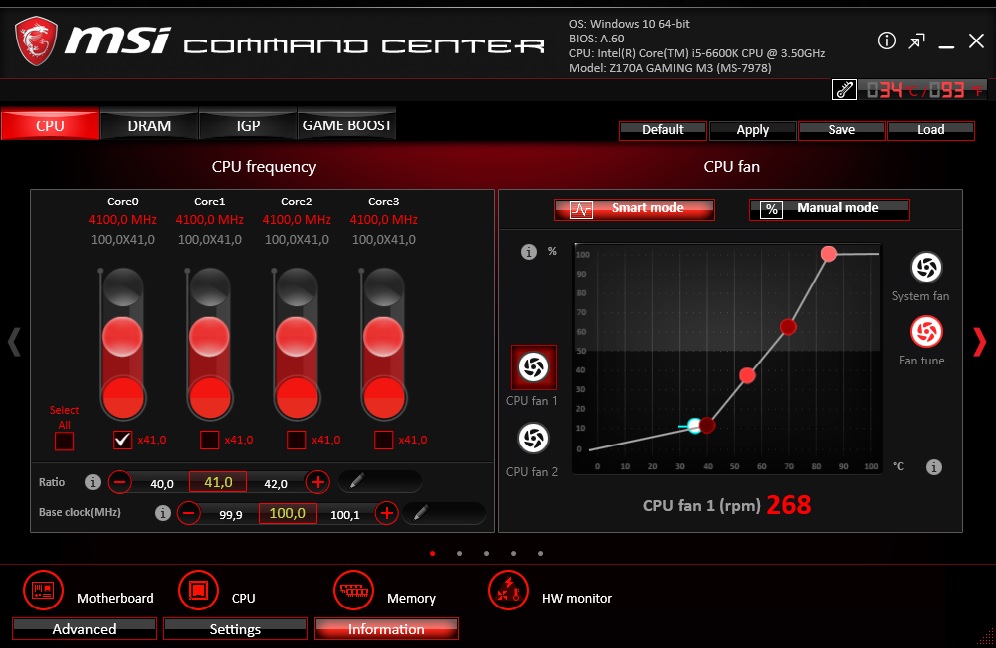Click the MSI dragon shield logo
The image size is (996, 648).
coord(37,41)
